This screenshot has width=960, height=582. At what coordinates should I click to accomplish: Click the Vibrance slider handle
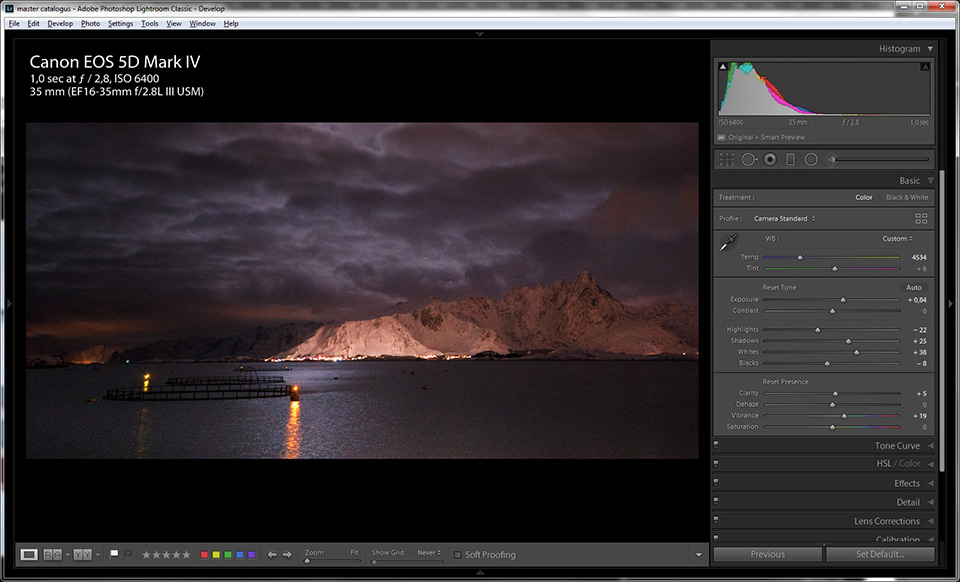click(844, 416)
